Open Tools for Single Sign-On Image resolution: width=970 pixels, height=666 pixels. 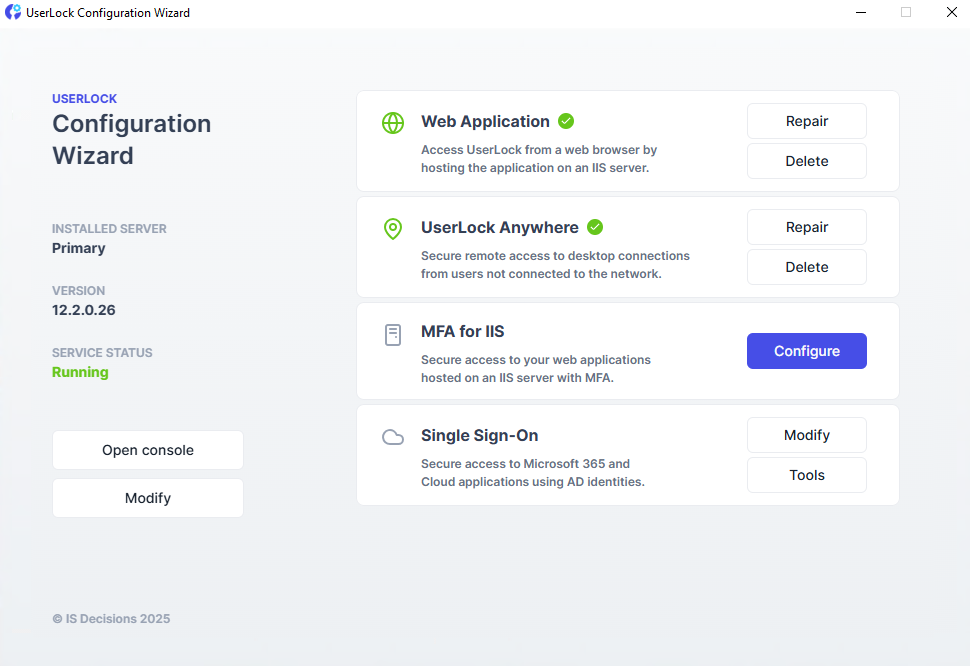pyautogui.click(x=806, y=475)
